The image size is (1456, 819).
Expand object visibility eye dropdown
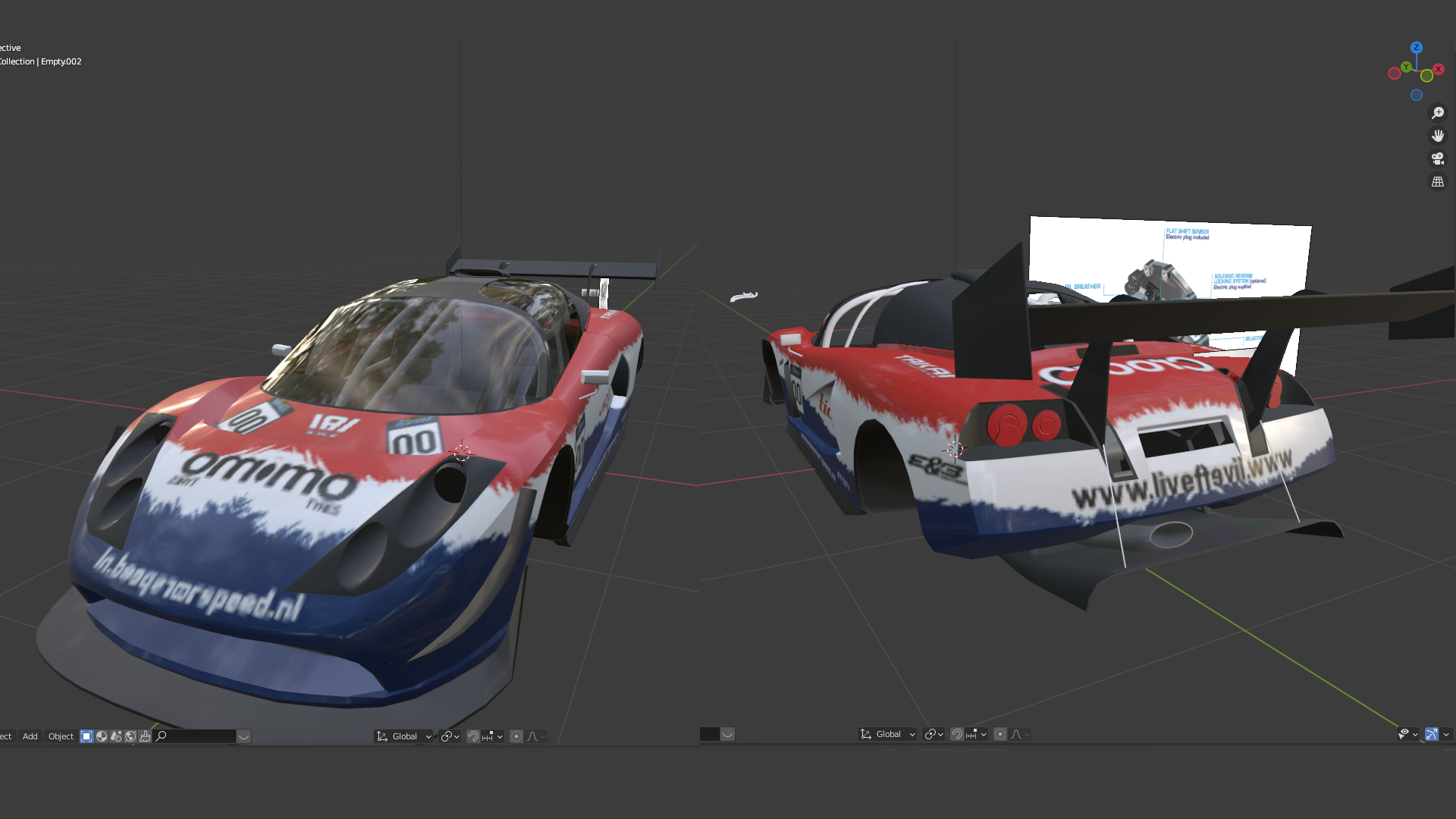1408,734
